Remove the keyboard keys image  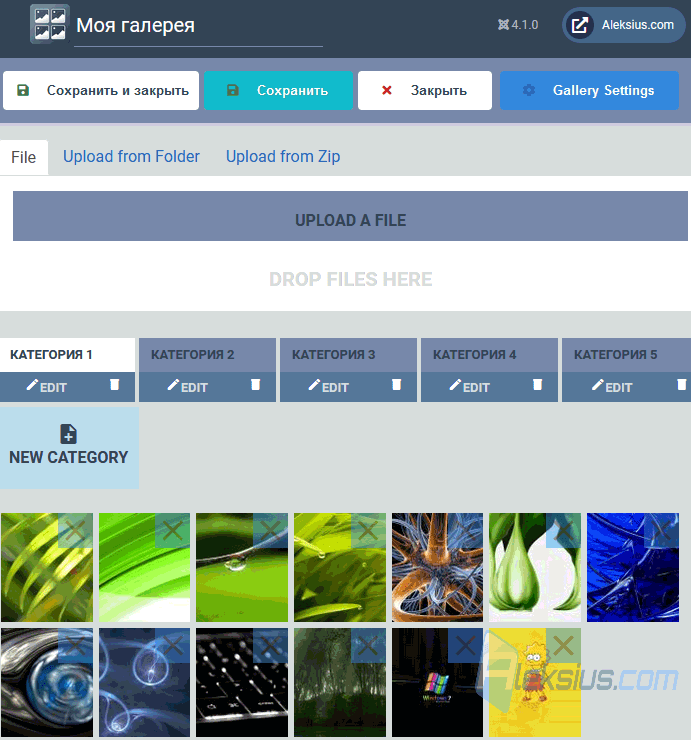[270, 645]
